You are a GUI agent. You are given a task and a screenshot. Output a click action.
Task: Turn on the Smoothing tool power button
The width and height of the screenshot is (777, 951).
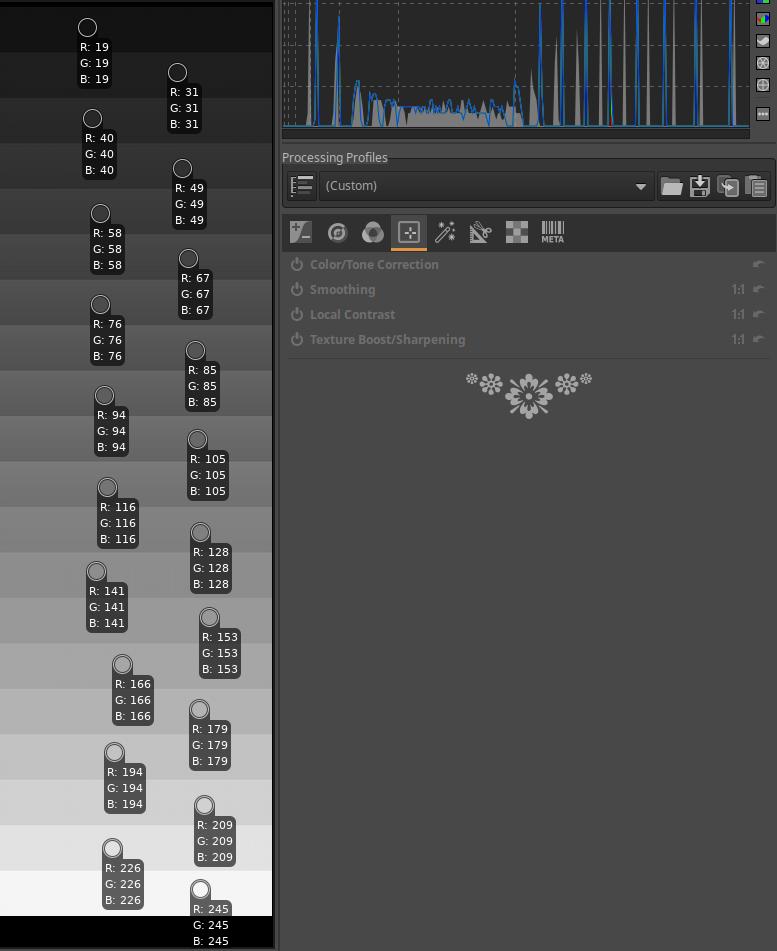pos(297,290)
